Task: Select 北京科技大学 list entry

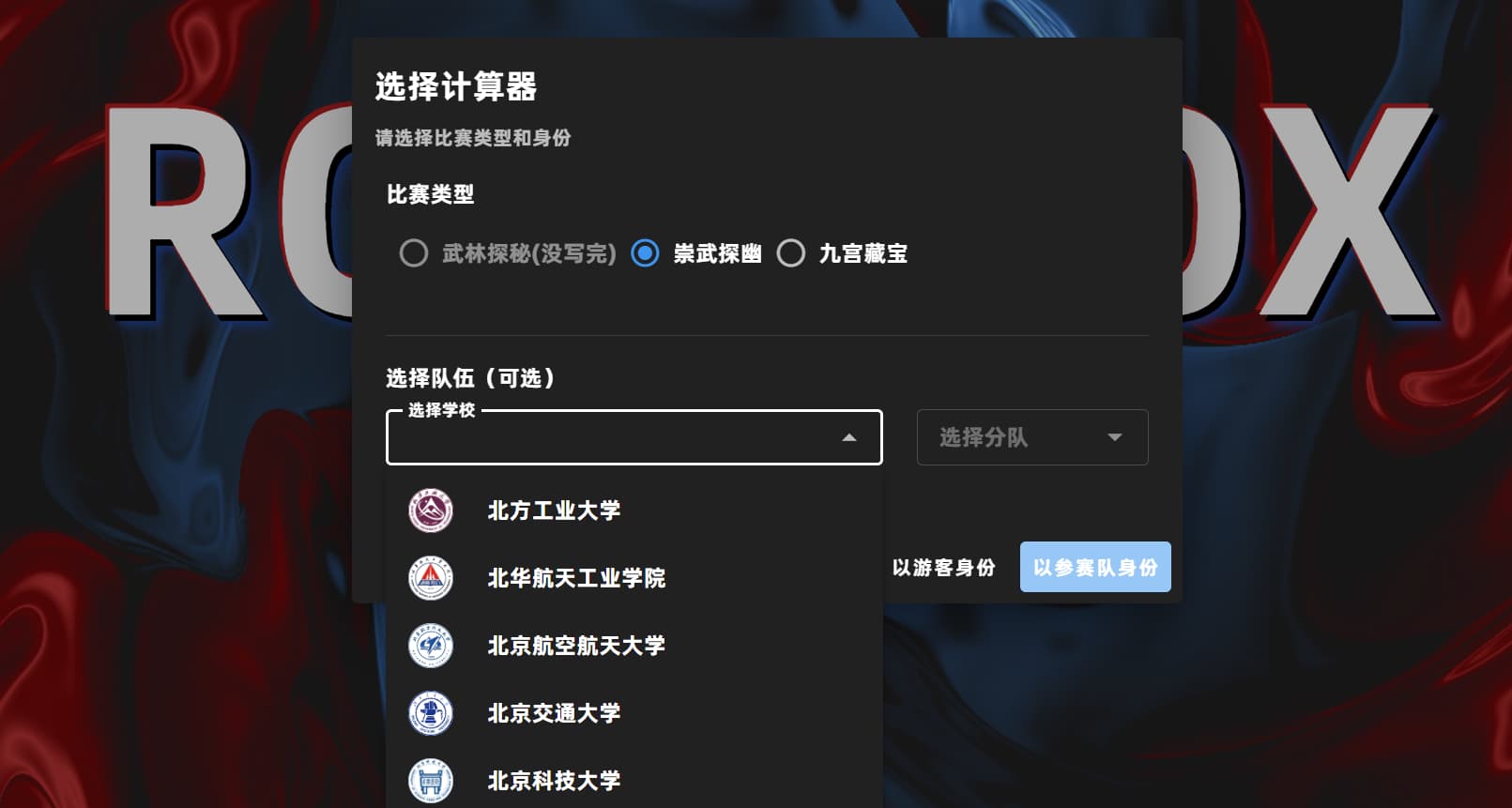Action: click(x=634, y=781)
